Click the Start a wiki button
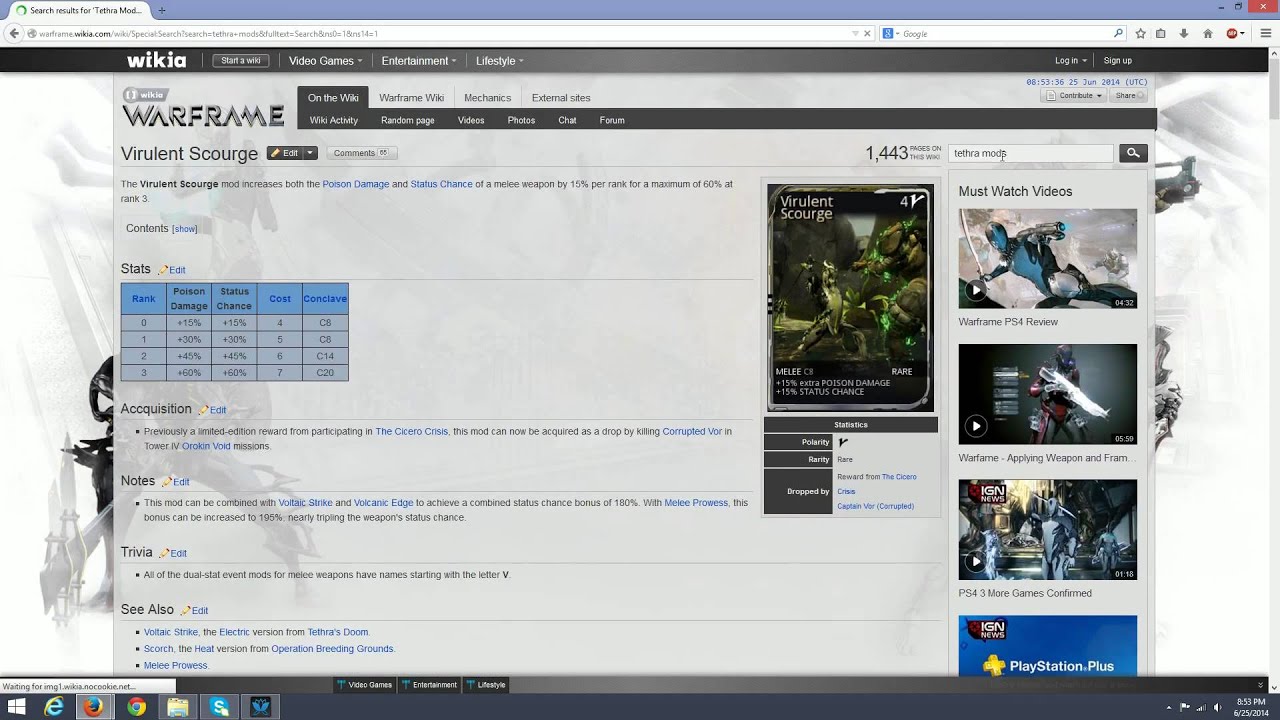Viewport: 1280px width, 720px height. [240, 61]
